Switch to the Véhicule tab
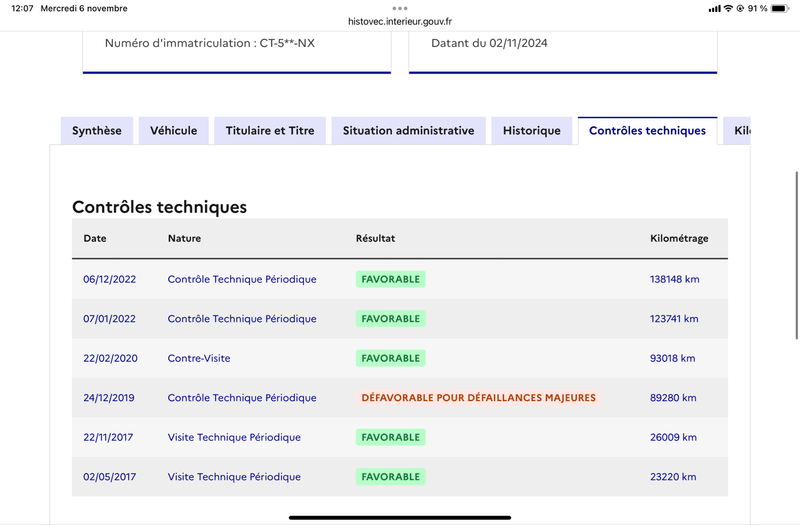Image resolution: width=800 pixels, height=525 pixels. (173, 131)
